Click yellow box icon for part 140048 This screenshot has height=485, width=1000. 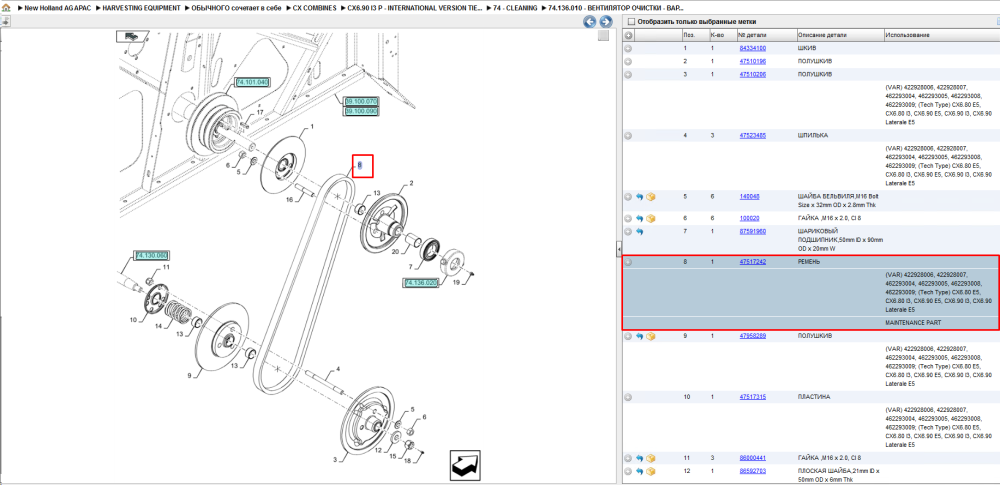click(x=651, y=197)
